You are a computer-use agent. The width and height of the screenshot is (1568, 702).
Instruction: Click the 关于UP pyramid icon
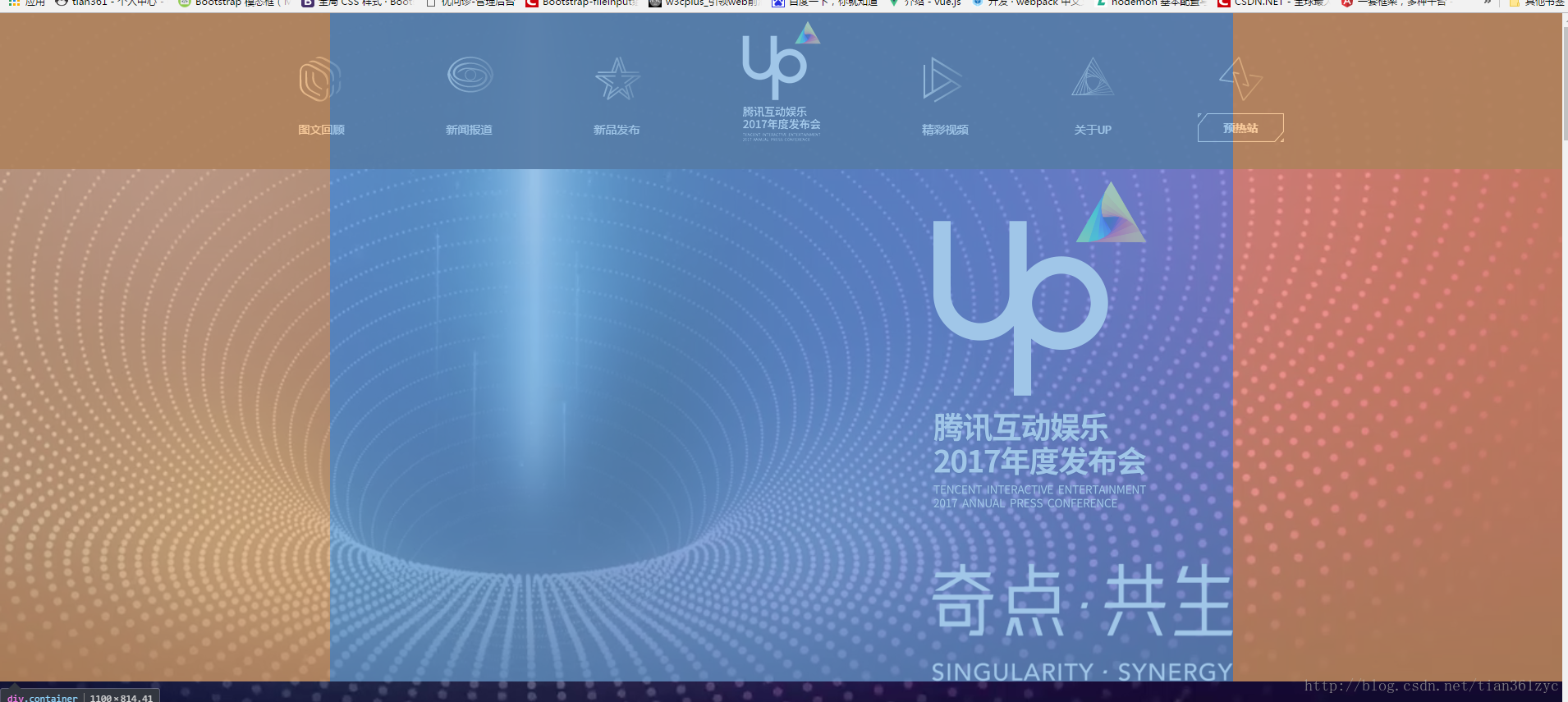click(x=1093, y=77)
